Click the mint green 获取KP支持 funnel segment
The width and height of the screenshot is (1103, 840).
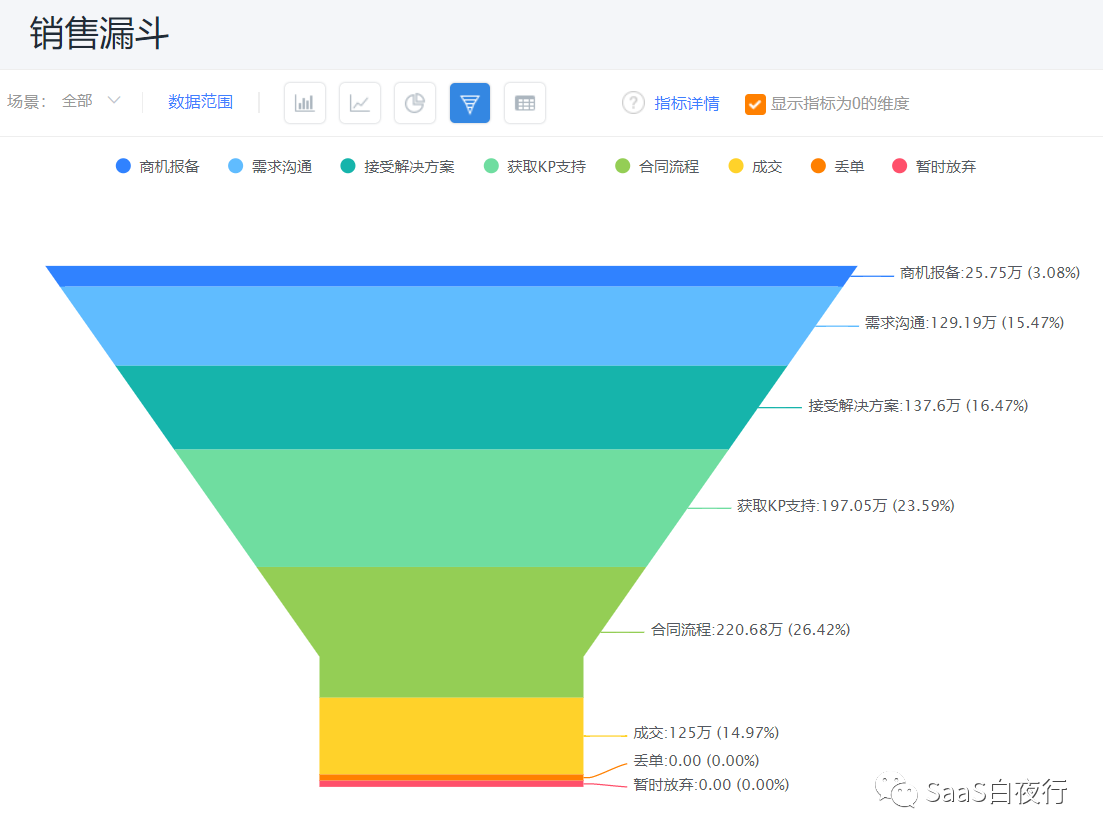pos(451,508)
